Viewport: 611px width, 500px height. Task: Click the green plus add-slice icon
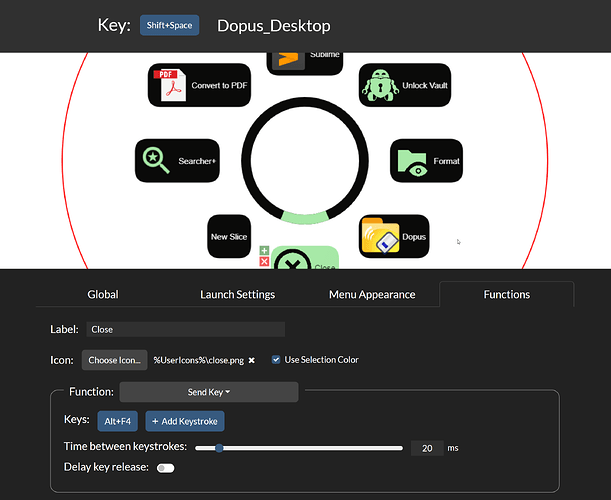pos(264,251)
